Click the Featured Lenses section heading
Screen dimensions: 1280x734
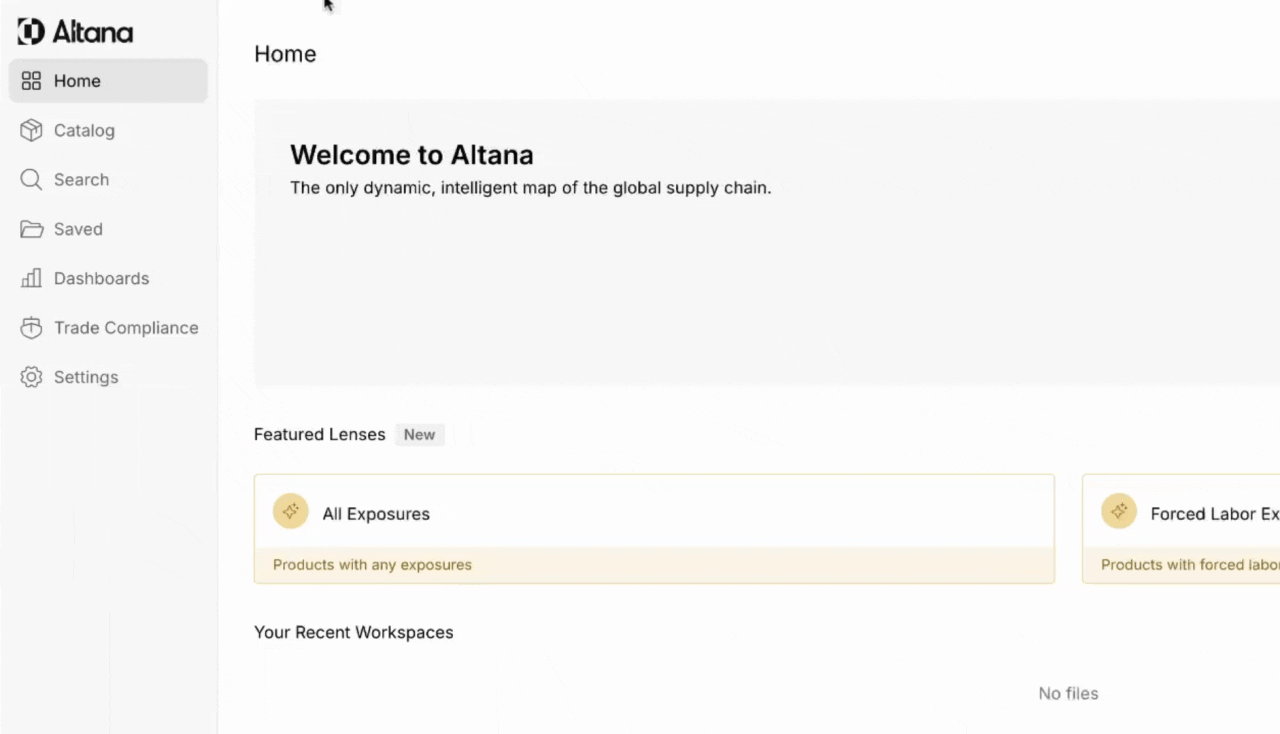point(319,435)
